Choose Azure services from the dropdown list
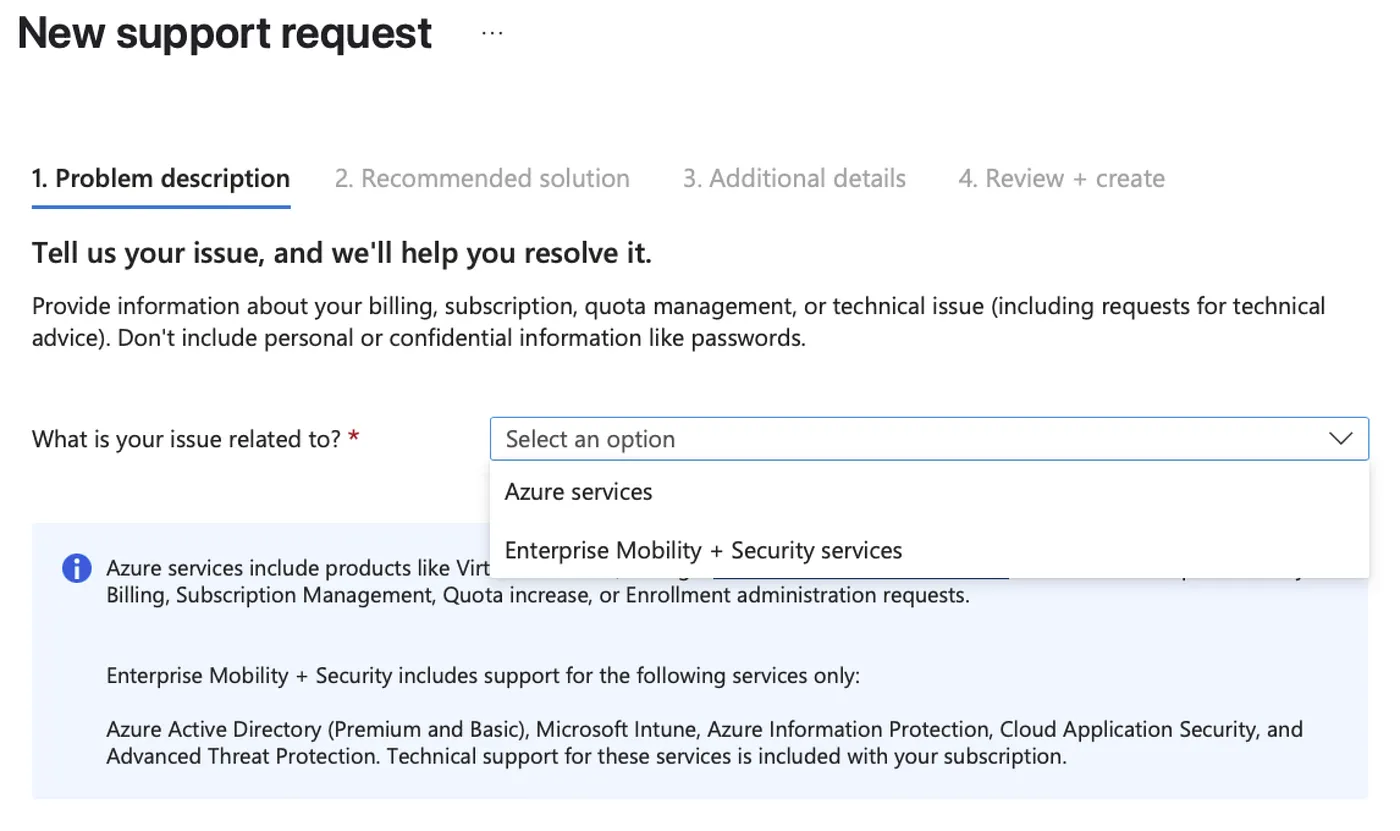Viewport: 1400px width, 831px height. point(929,492)
